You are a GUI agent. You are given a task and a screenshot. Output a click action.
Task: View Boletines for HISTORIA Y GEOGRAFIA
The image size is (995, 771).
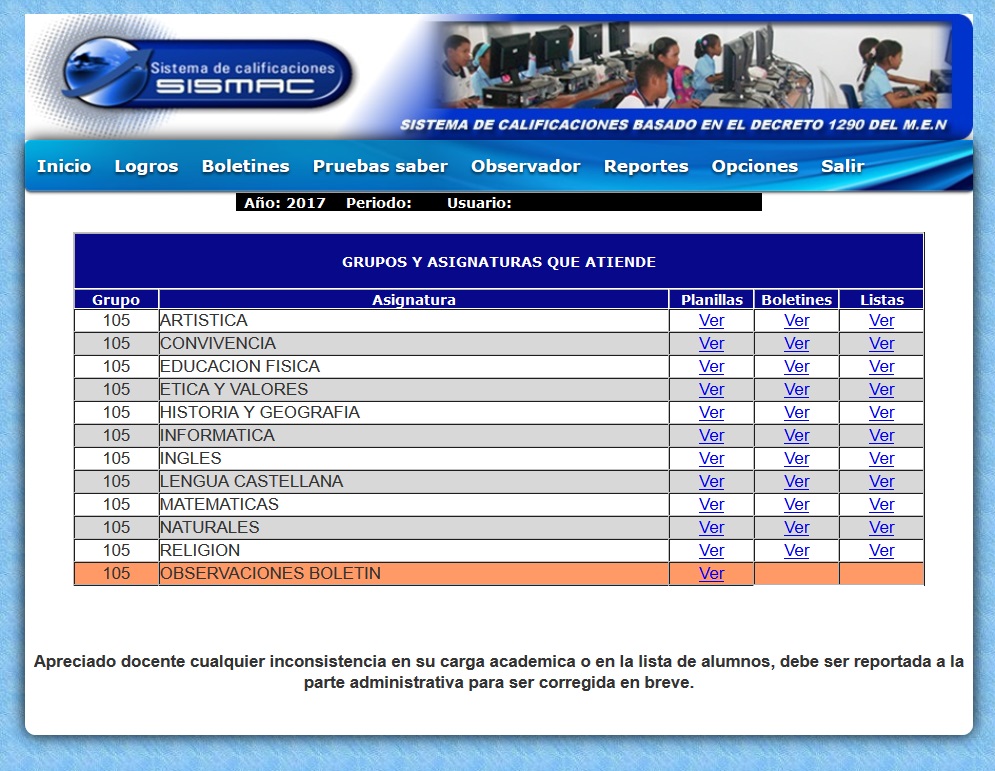tap(796, 412)
